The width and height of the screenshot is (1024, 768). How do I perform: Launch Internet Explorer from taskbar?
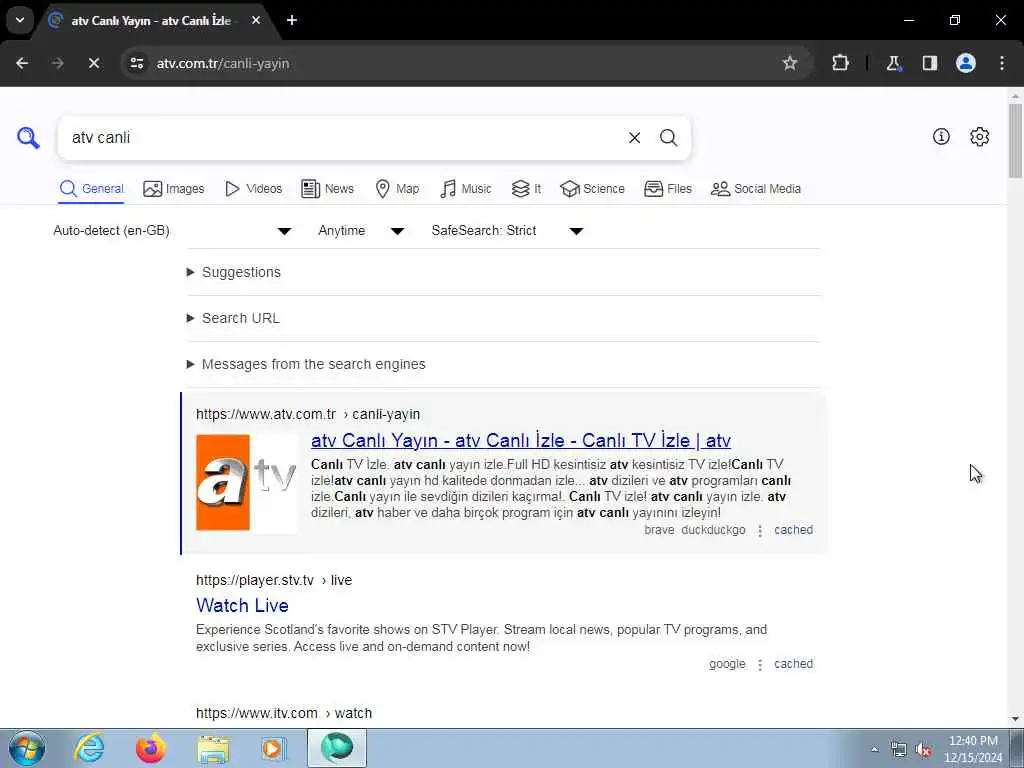pyautogui.click(x=89, y=748)
